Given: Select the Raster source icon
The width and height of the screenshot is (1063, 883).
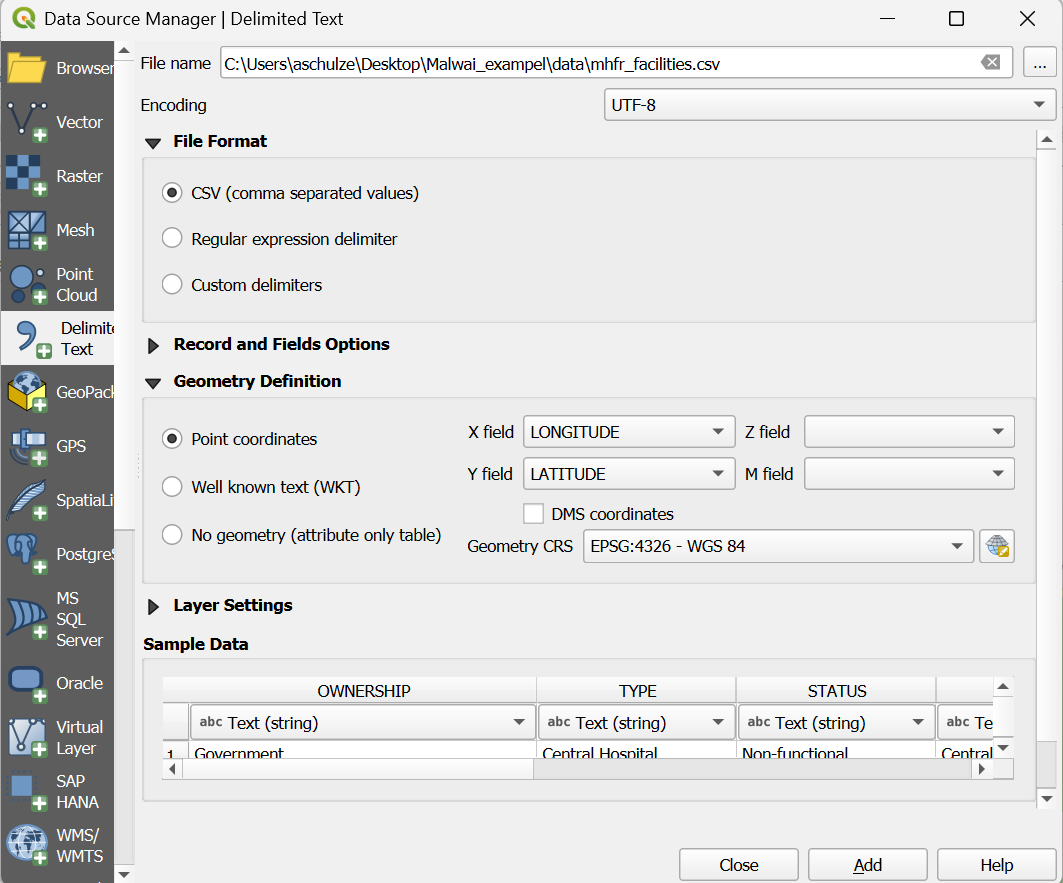Looking at the screenshot, I should coord(56,176).
